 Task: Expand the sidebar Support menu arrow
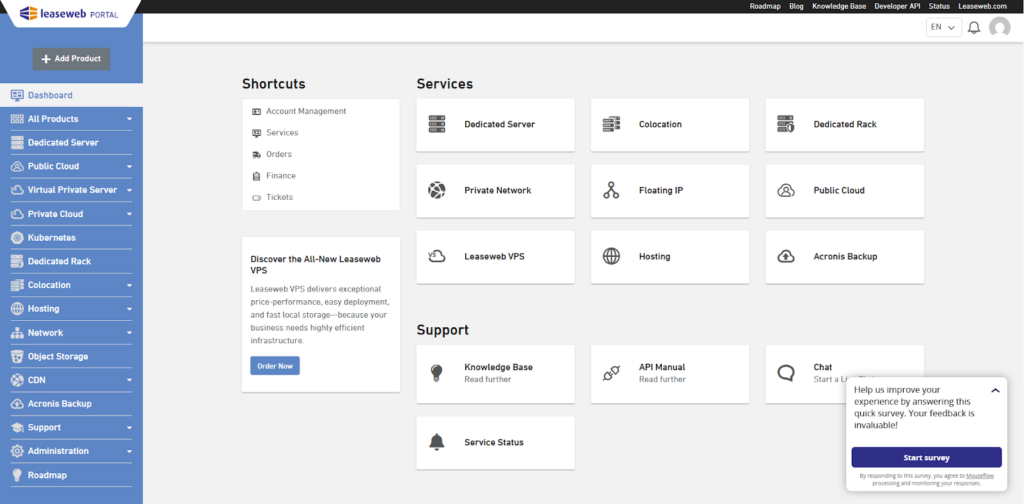click(x=129, y=428)
